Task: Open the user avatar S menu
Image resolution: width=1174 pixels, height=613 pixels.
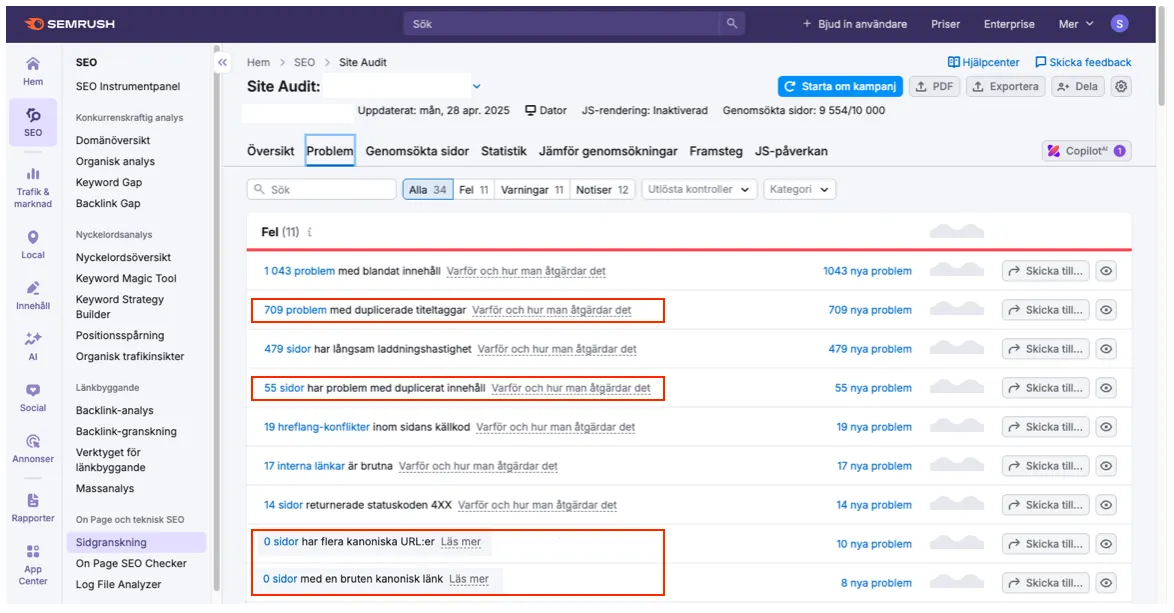Action: [x=1119, y=24]
